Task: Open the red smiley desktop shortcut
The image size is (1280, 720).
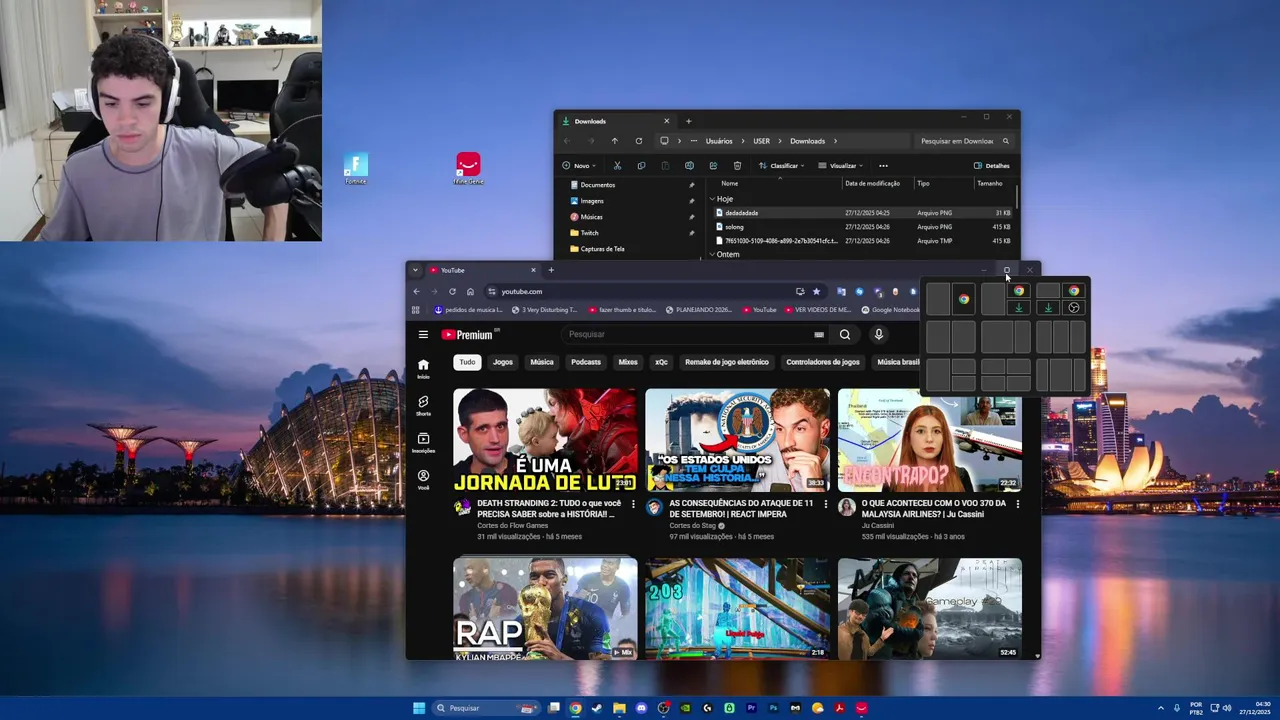Action: (x=468, y=167)
